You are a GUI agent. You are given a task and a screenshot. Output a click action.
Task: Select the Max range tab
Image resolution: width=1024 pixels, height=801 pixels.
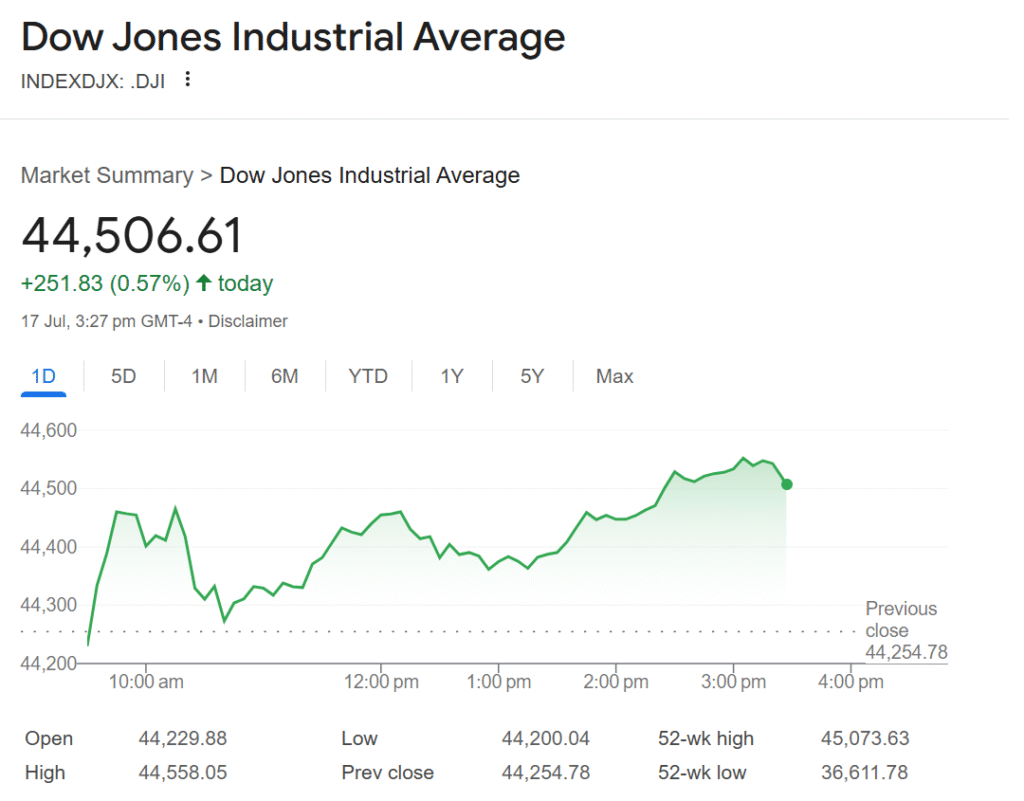[x=614, y=377]
